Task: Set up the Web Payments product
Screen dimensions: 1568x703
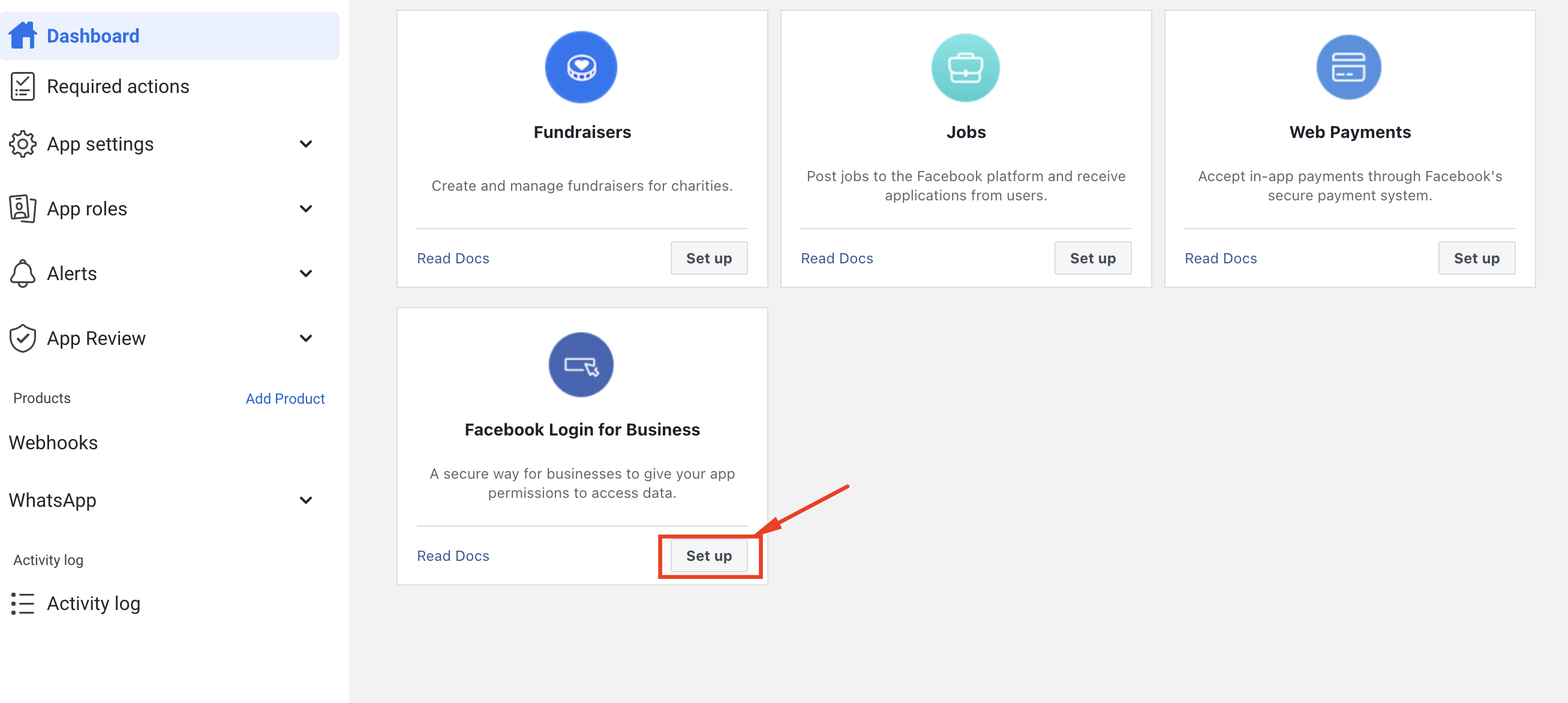Action: pos(1477,258)
